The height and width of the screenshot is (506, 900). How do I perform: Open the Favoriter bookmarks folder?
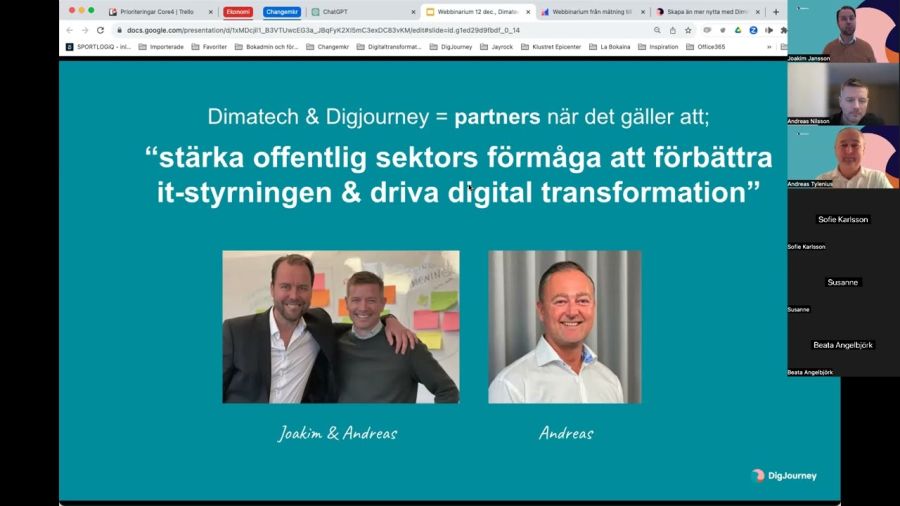209,47
